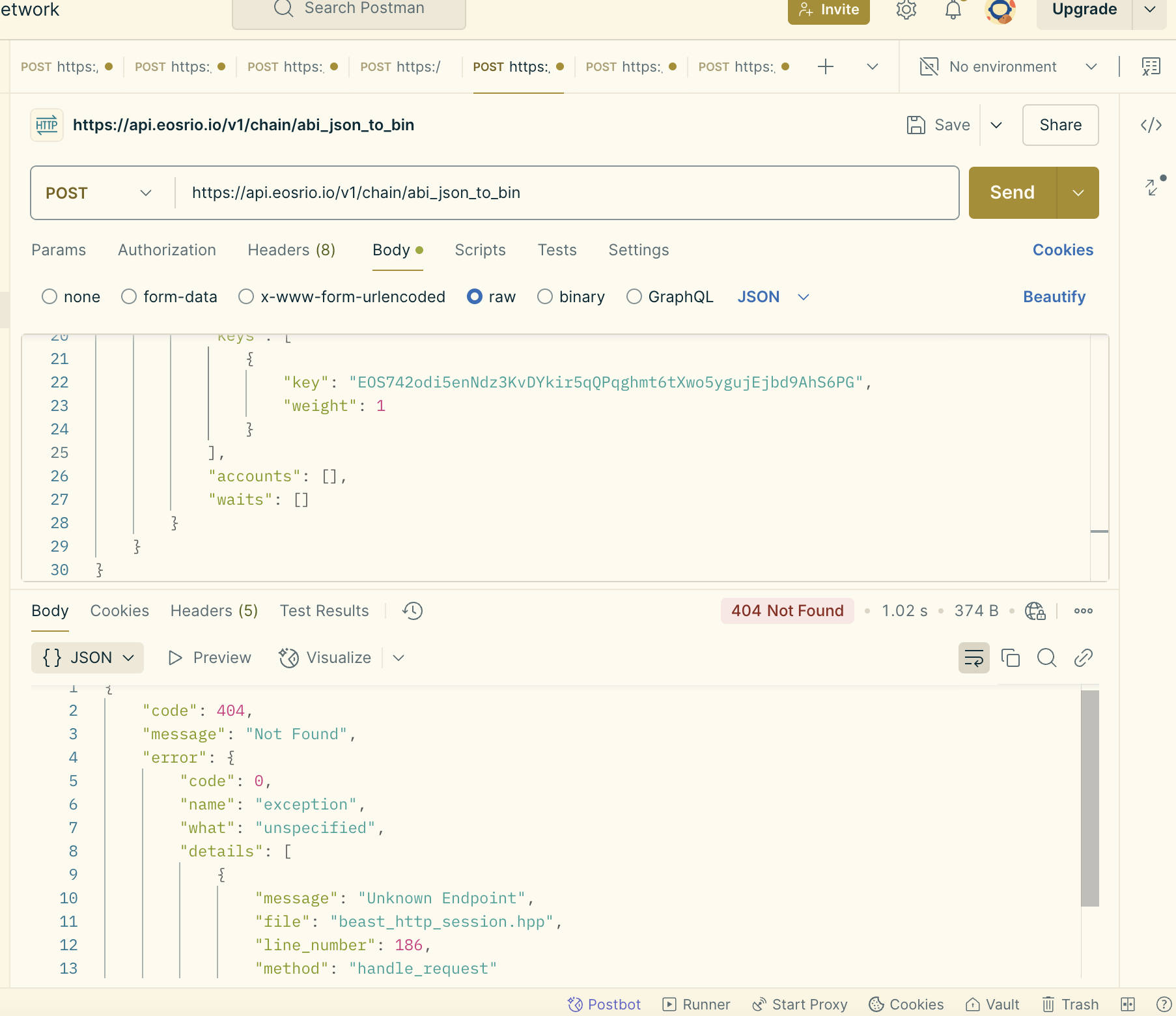Select x-www-form-urlencoded body type
This screenshot has height=1016, width=1176.
point(246,297)
